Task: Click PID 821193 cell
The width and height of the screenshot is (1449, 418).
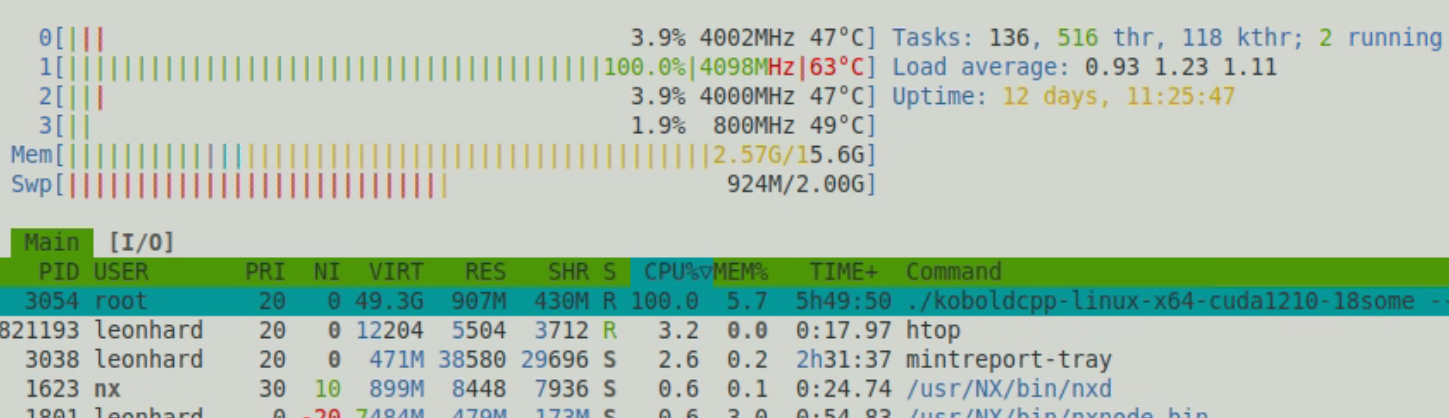Action: (x=40, y=330)
